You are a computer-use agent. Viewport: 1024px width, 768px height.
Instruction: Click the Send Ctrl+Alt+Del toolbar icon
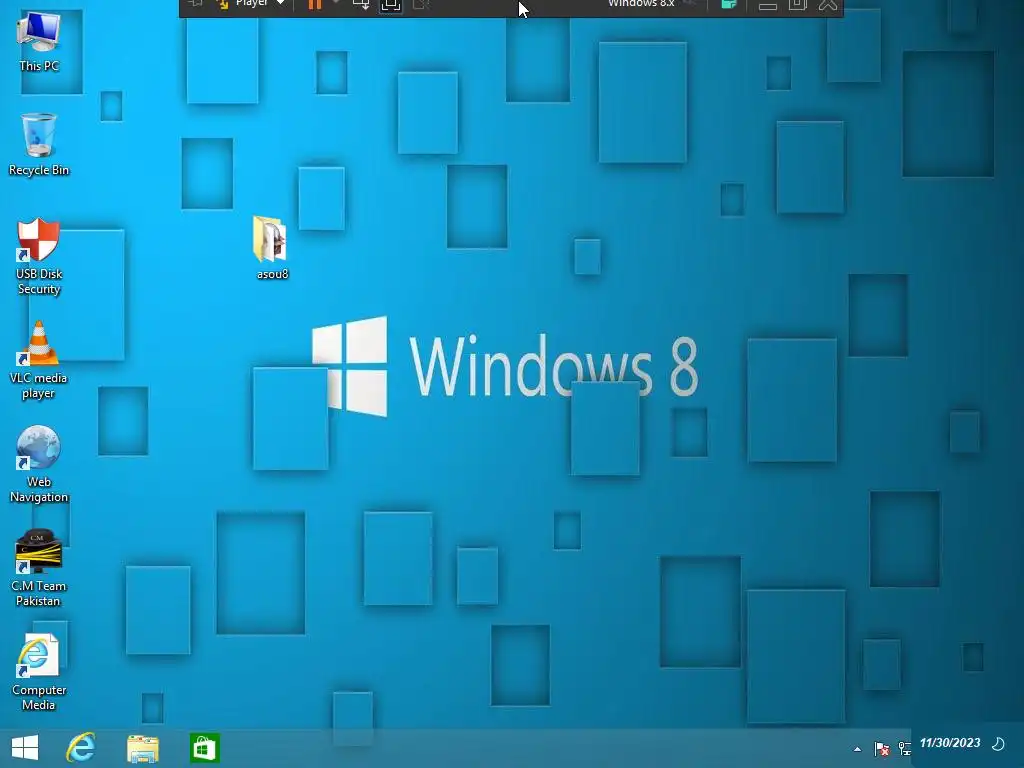coord(361,5)
